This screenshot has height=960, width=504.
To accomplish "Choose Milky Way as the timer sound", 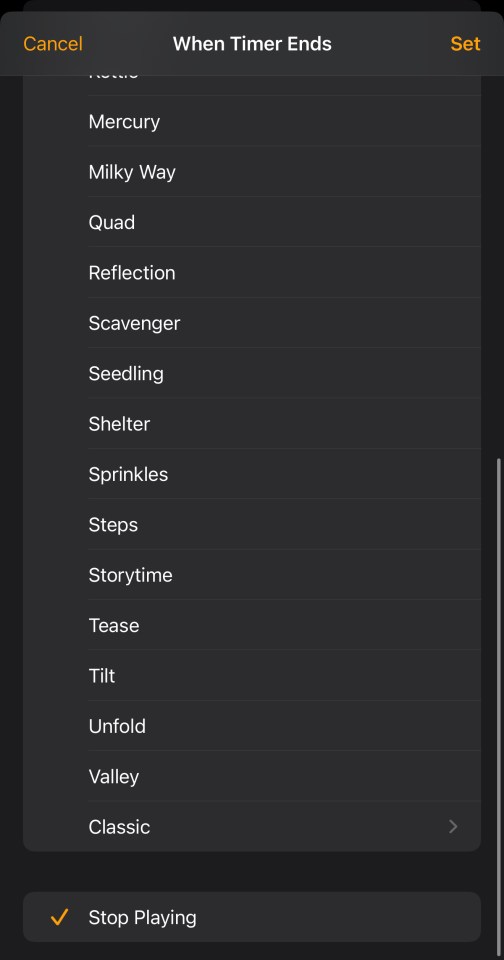I will [252, 172].
